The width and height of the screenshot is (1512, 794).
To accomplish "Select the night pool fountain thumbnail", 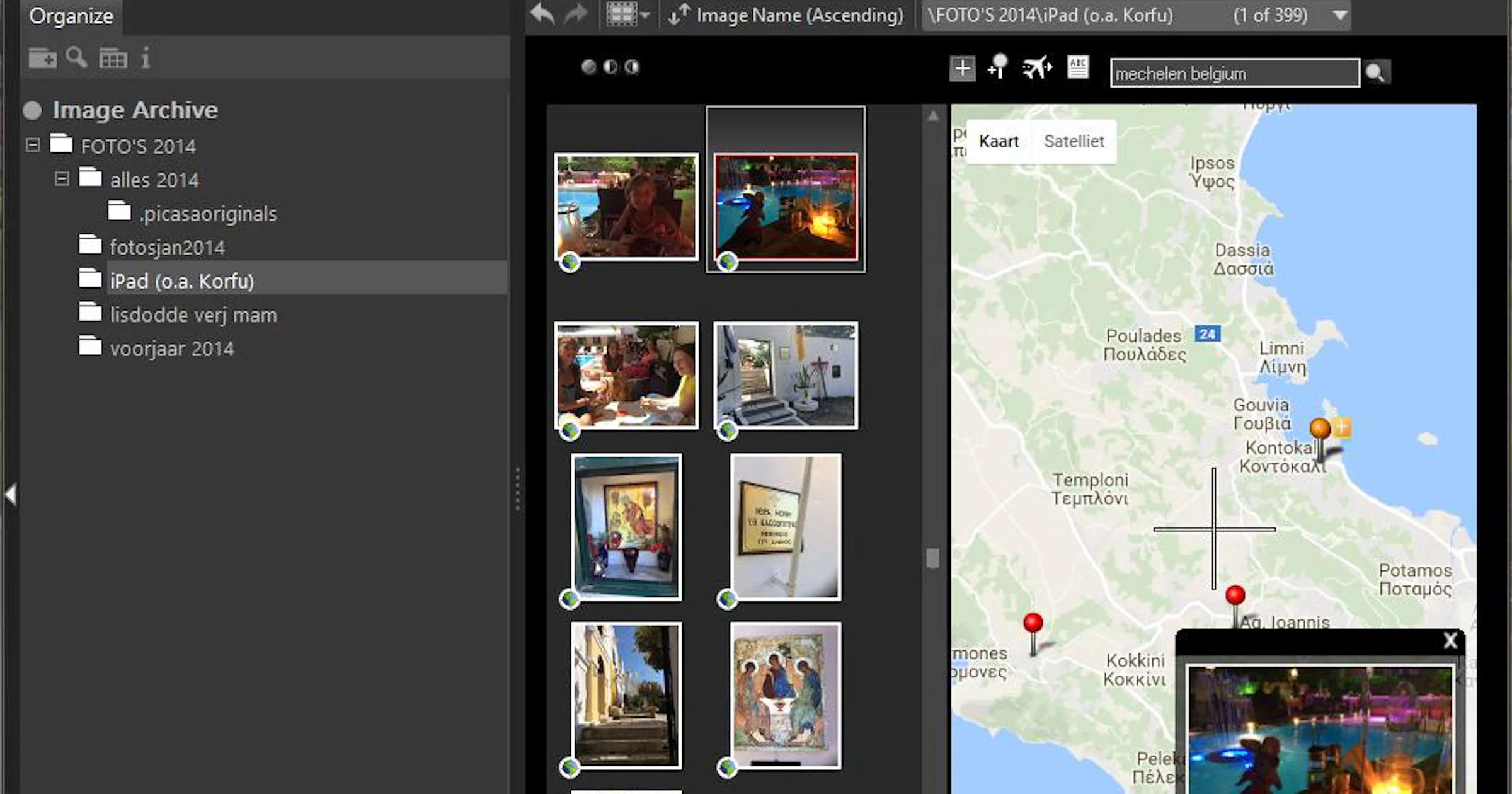I will point(786,207).
